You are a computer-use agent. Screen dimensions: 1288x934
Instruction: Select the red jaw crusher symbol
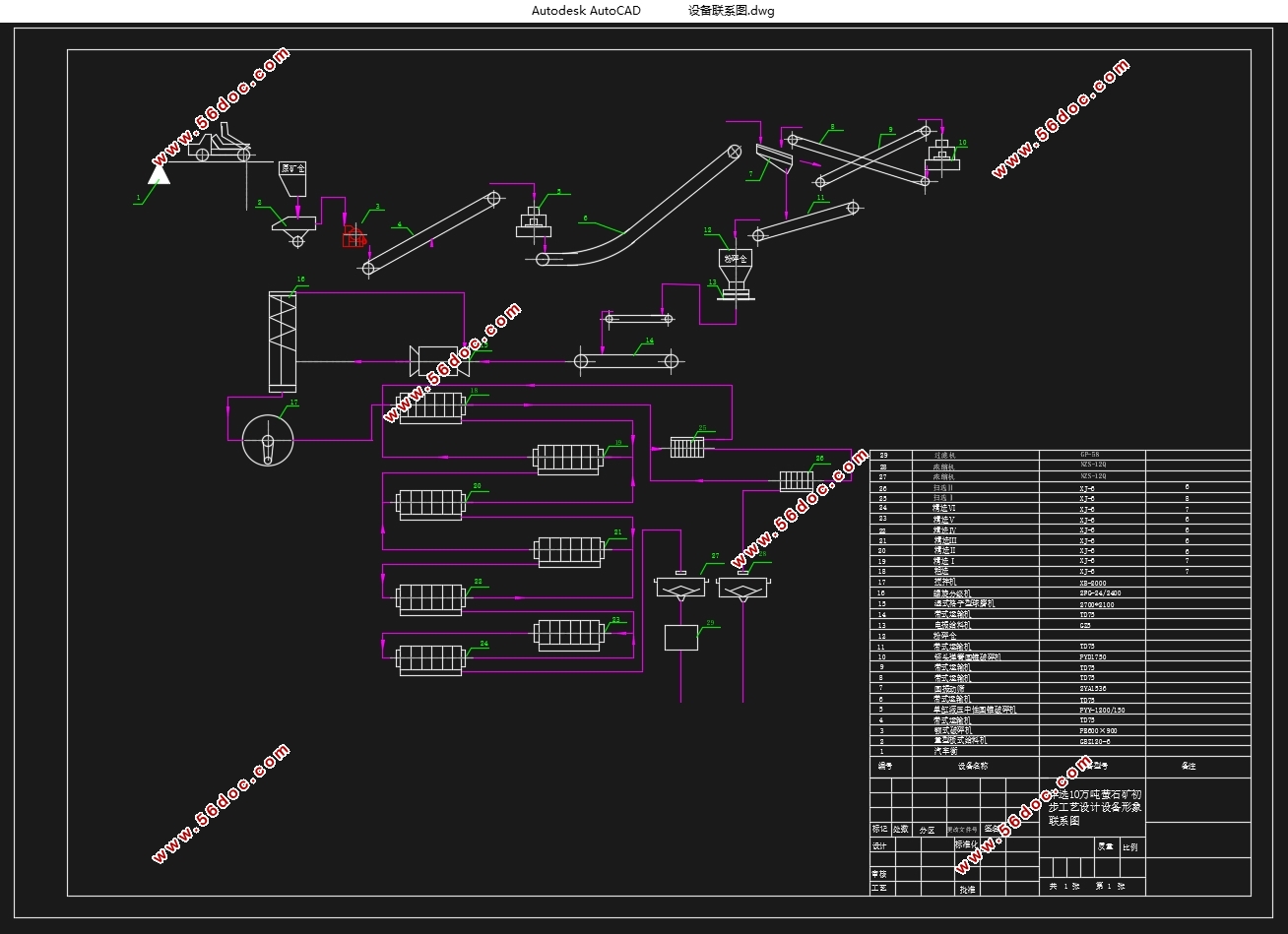tap(354, 236)
